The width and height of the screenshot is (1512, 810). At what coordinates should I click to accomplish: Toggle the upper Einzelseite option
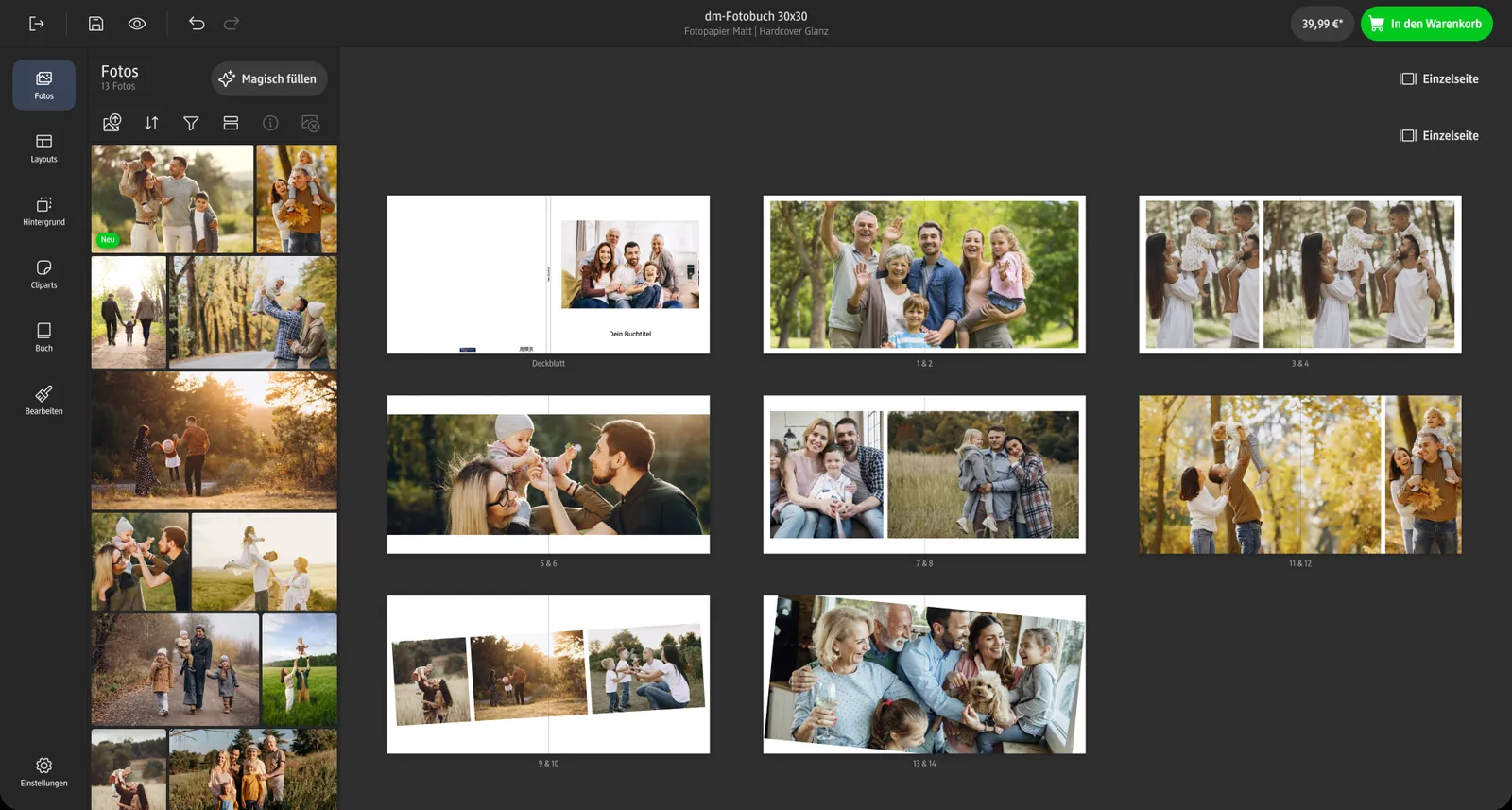pyautogui.click(x=1439, y=78)
